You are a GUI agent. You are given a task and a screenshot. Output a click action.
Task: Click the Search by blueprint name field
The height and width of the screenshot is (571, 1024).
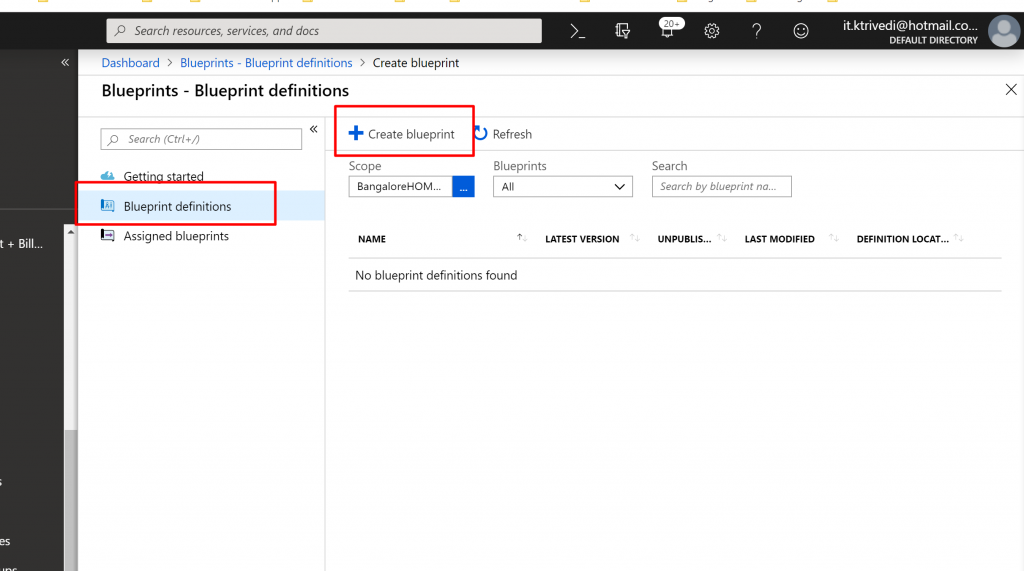coord(721,187)
